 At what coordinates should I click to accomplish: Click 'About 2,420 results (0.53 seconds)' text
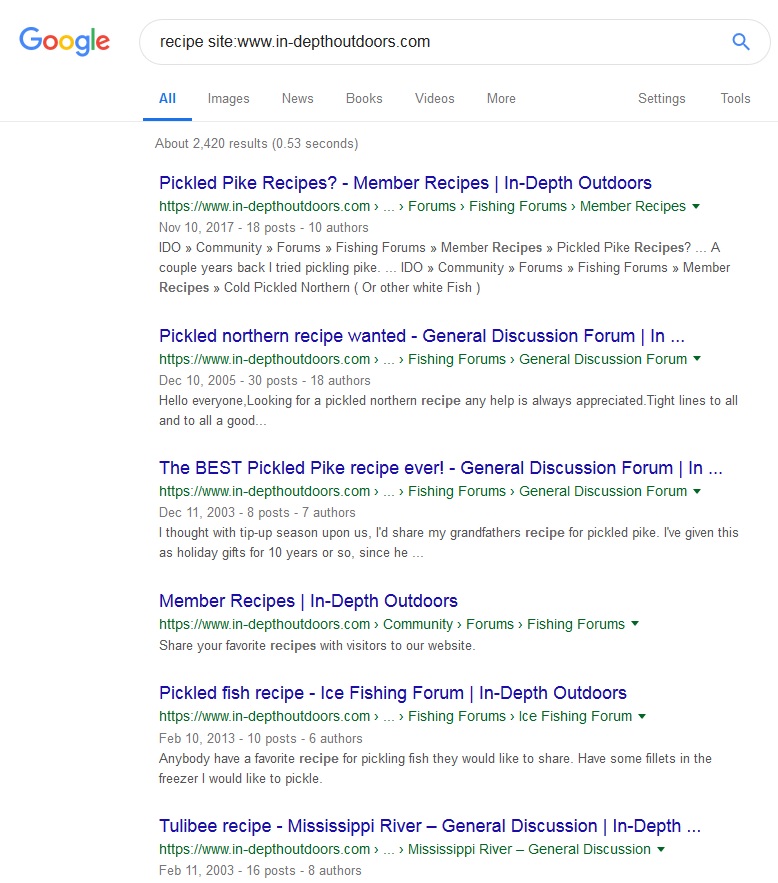point(257,144)
